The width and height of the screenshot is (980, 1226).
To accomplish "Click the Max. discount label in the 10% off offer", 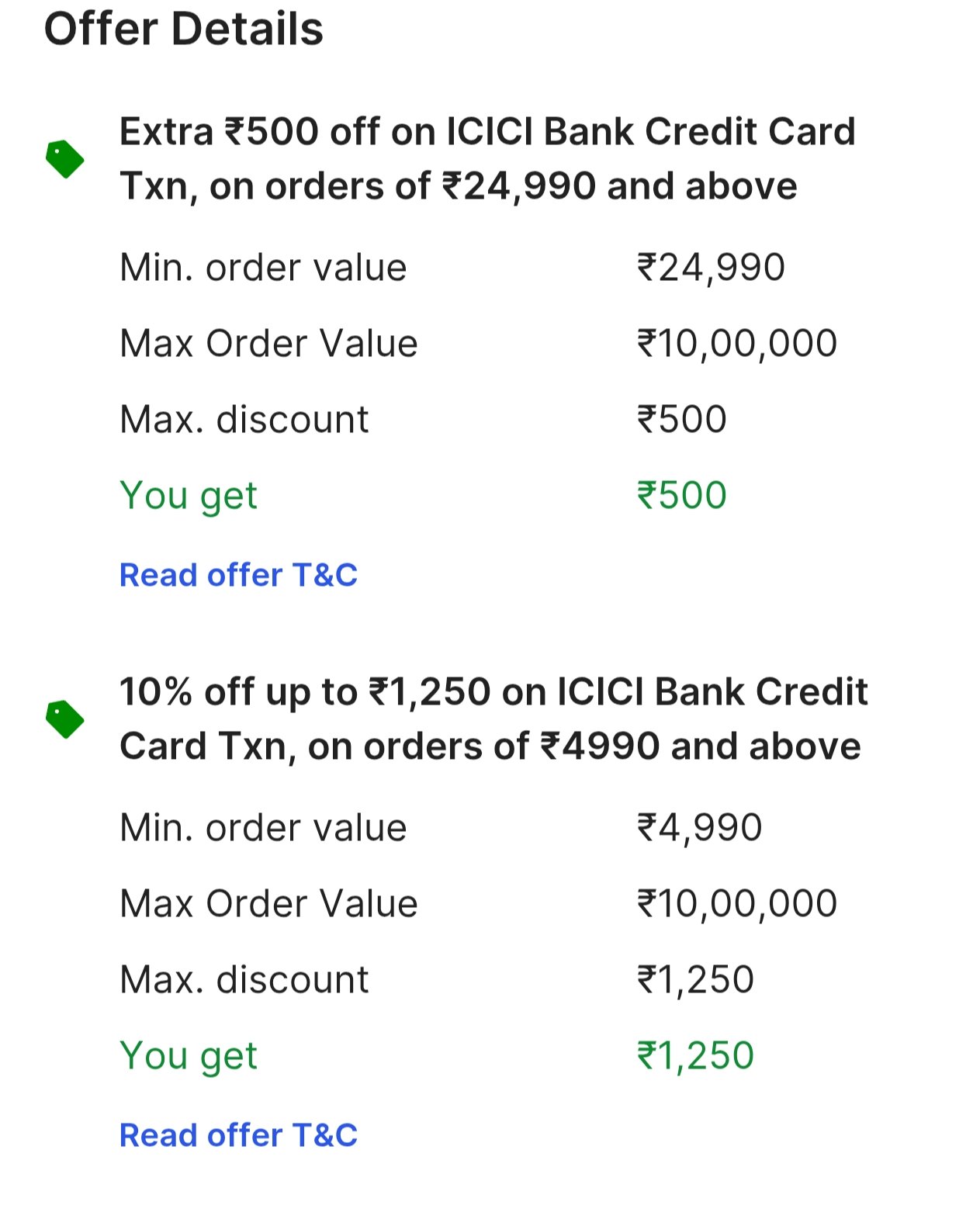I will pyautogui.click(x=244, y=980).
